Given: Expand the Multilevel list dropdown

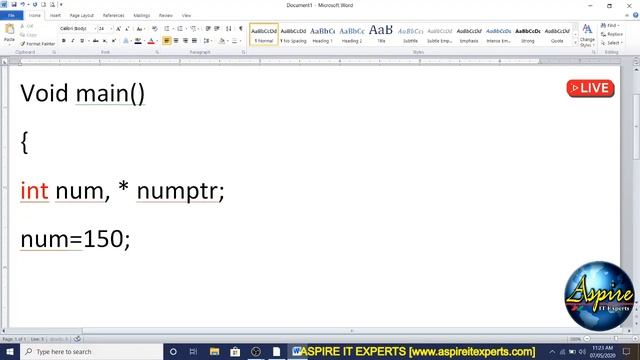Looking at the screenshot, I should coord(199,29).
